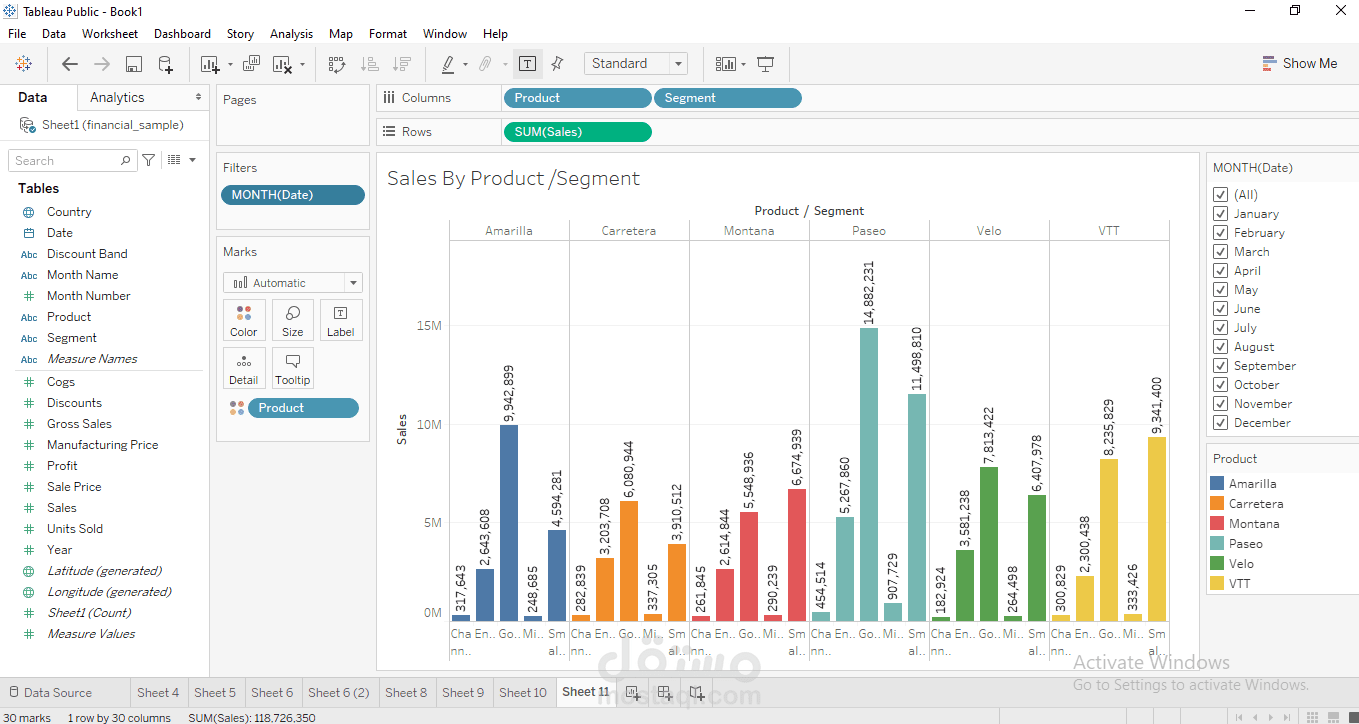Open the Format menu
This screenshot has height=724, width=1359.
click(388, 34)
